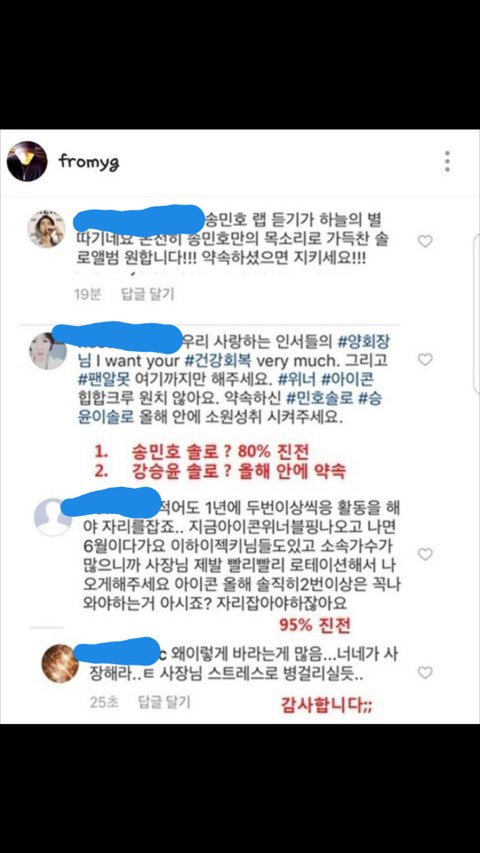Open the #민호솔로 hashtag
This screenshot has height=853, width=480.
coord(319,398)
